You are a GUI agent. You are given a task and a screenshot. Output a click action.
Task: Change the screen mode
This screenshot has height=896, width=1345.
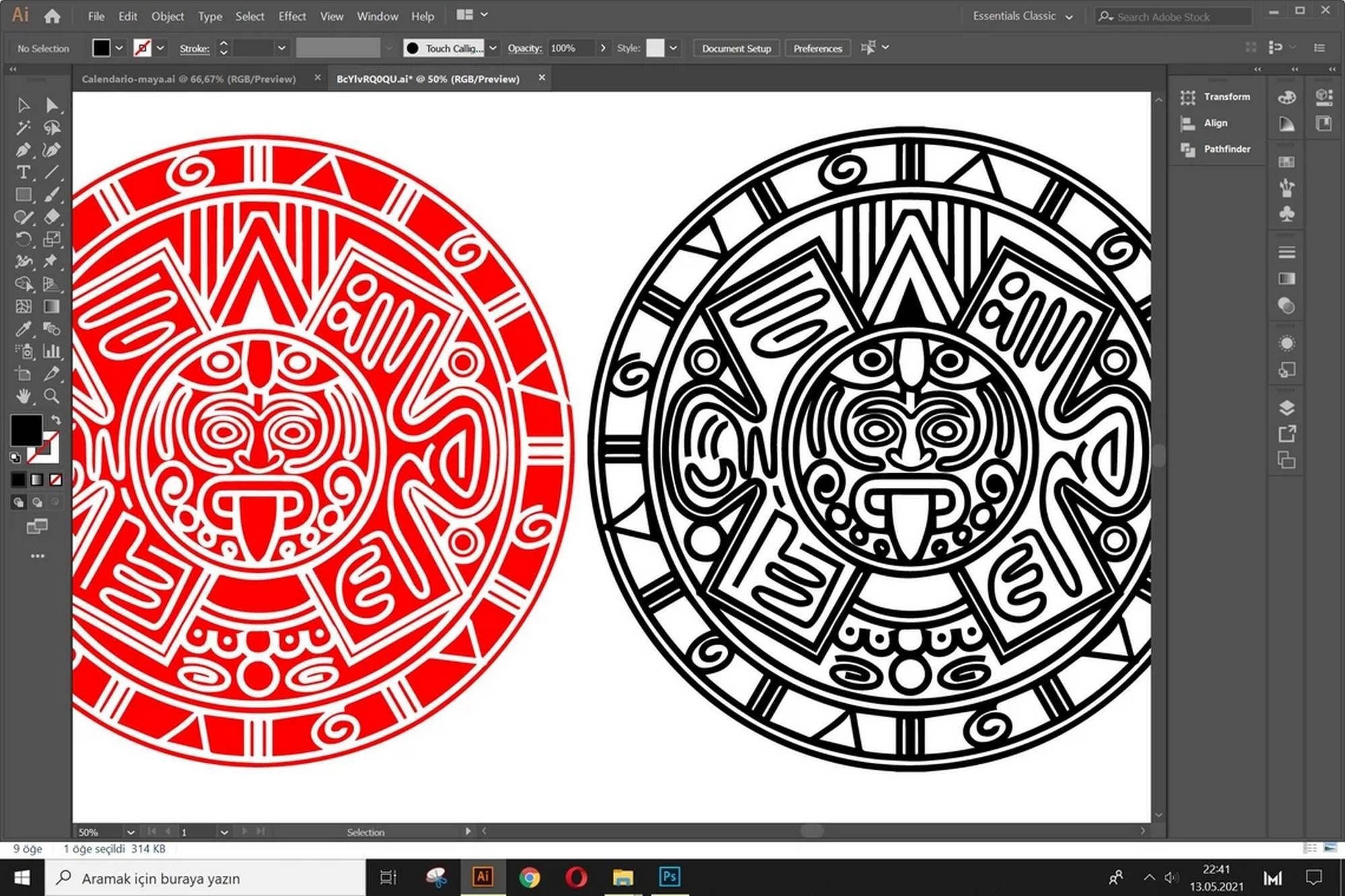(x=37, y=526)
